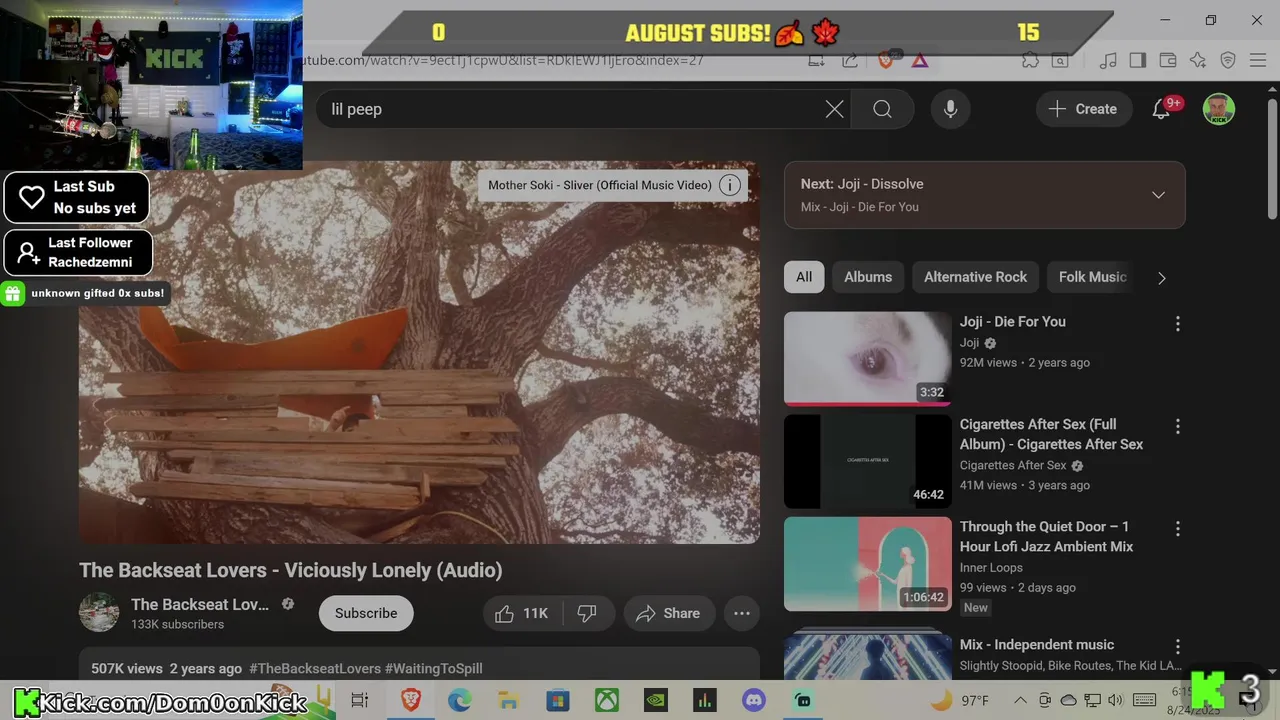The image size is (1280, 720).
Task: Open Joji - Die For You video title
Action: [x=1012, y=321]
